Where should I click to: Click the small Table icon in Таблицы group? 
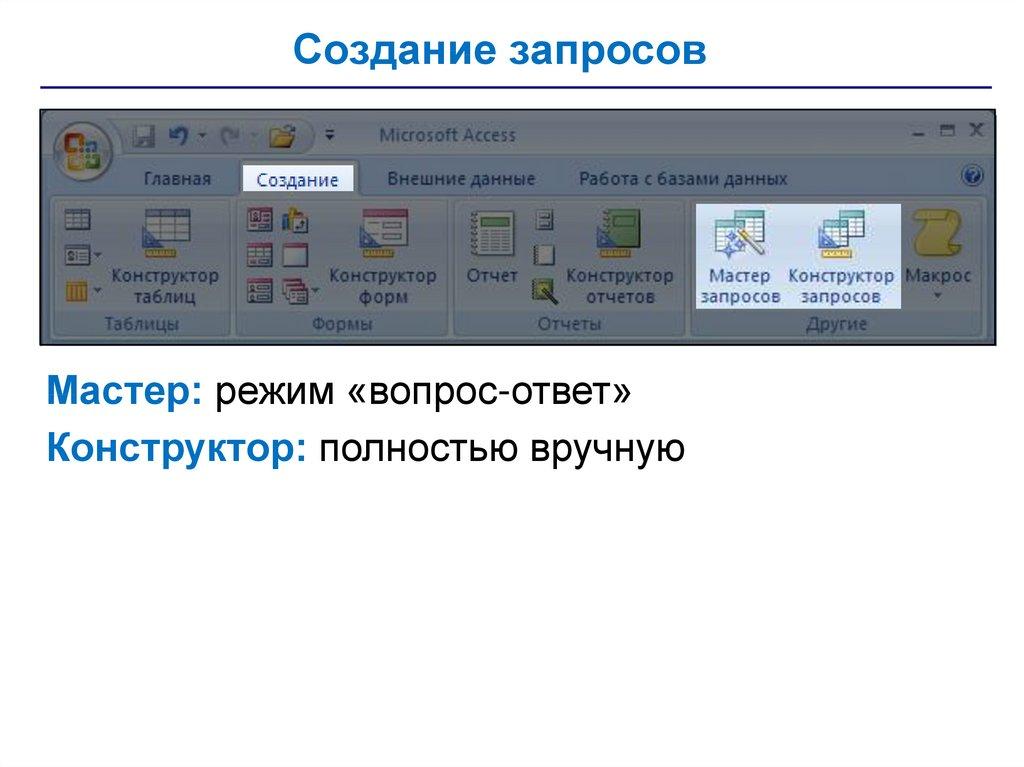(x=77, y=219)
